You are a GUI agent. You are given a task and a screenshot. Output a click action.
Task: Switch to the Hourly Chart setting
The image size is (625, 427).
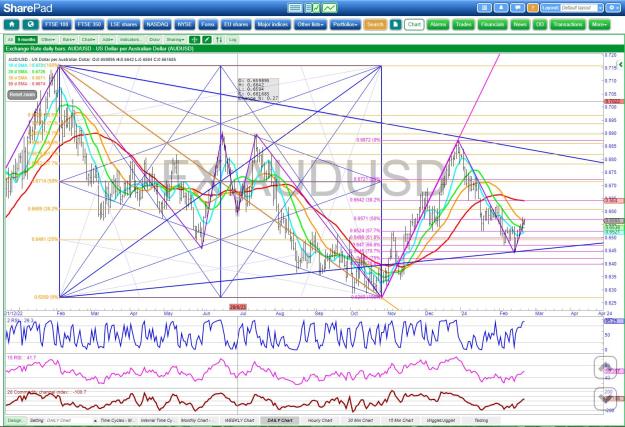(320, 420)
